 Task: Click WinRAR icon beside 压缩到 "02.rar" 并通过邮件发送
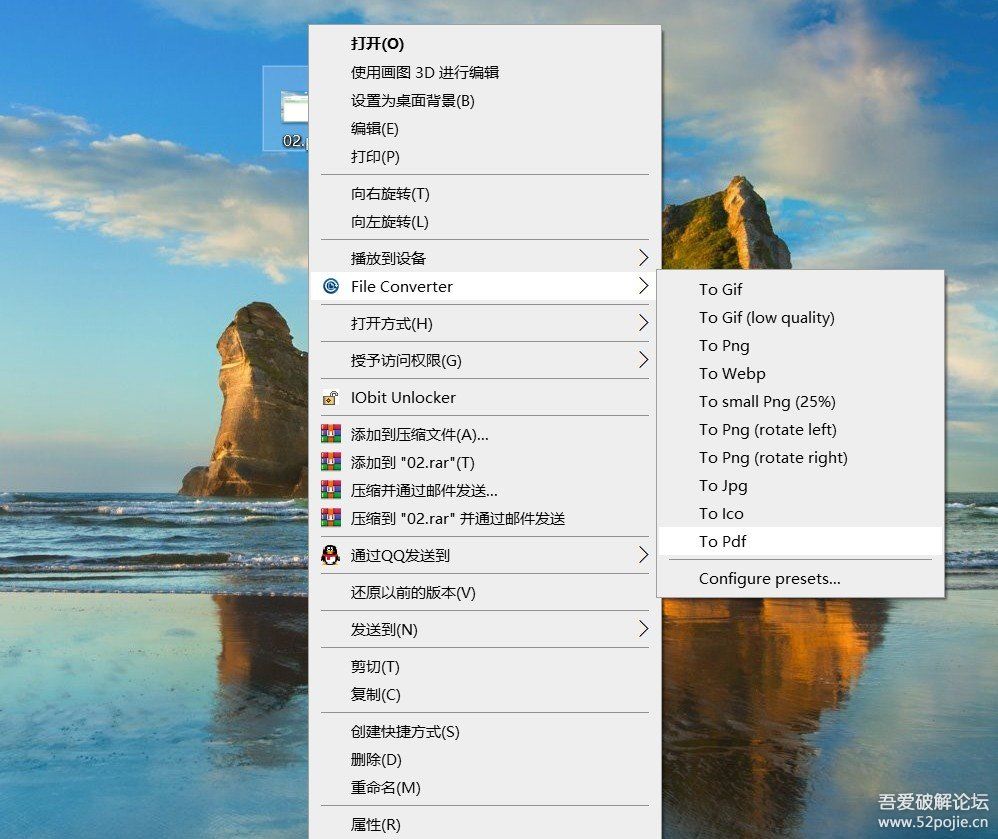coord(331,518)
